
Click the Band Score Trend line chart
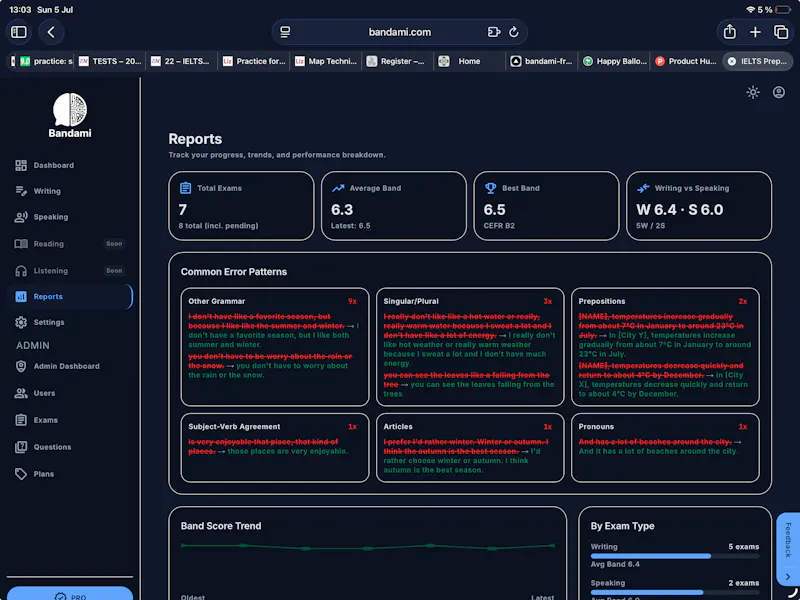368,547
